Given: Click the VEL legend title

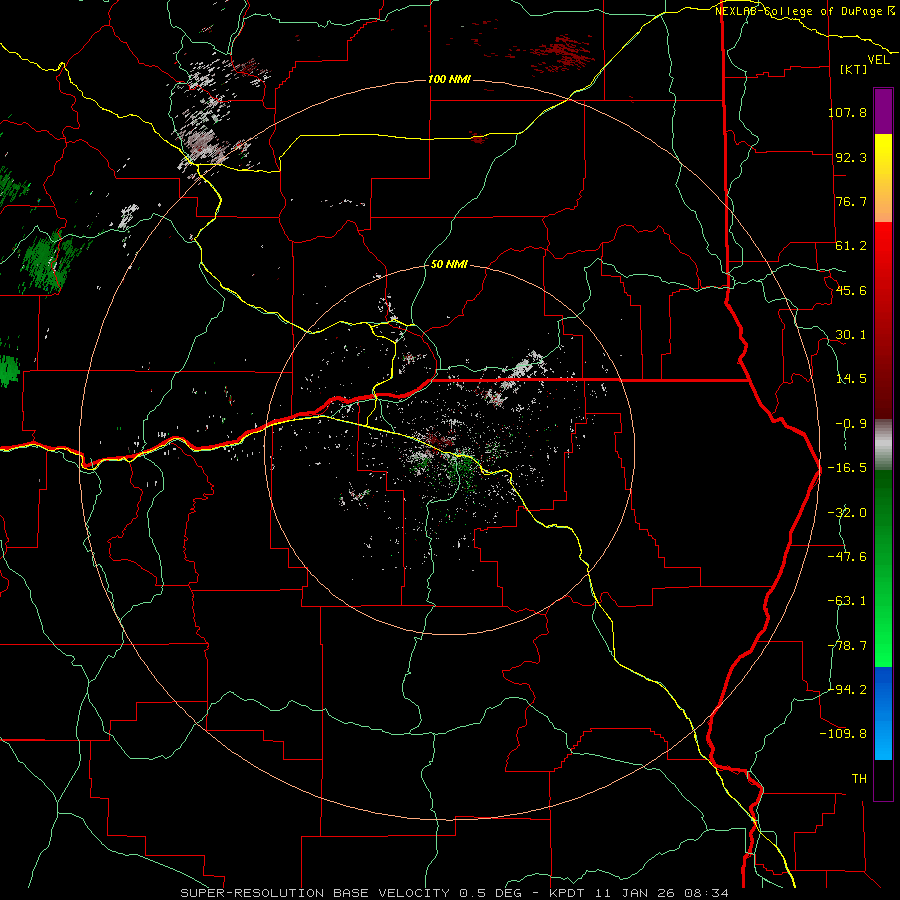Looking at the screenshot, I should tap(879, 60).
